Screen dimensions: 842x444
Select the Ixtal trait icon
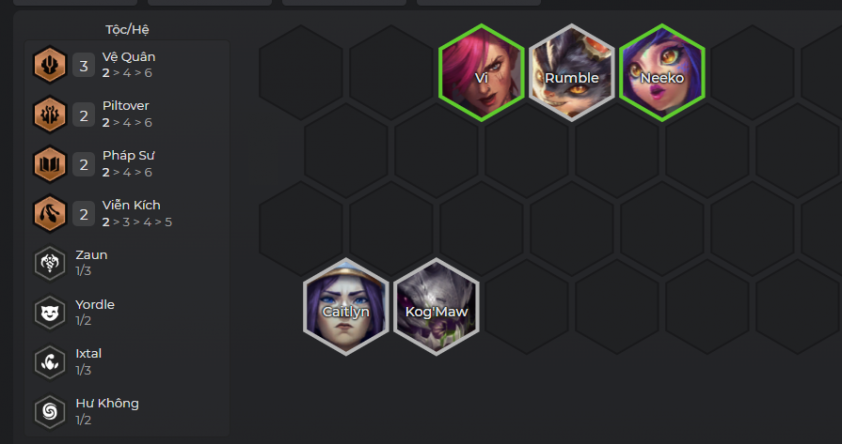coord(49,362)
